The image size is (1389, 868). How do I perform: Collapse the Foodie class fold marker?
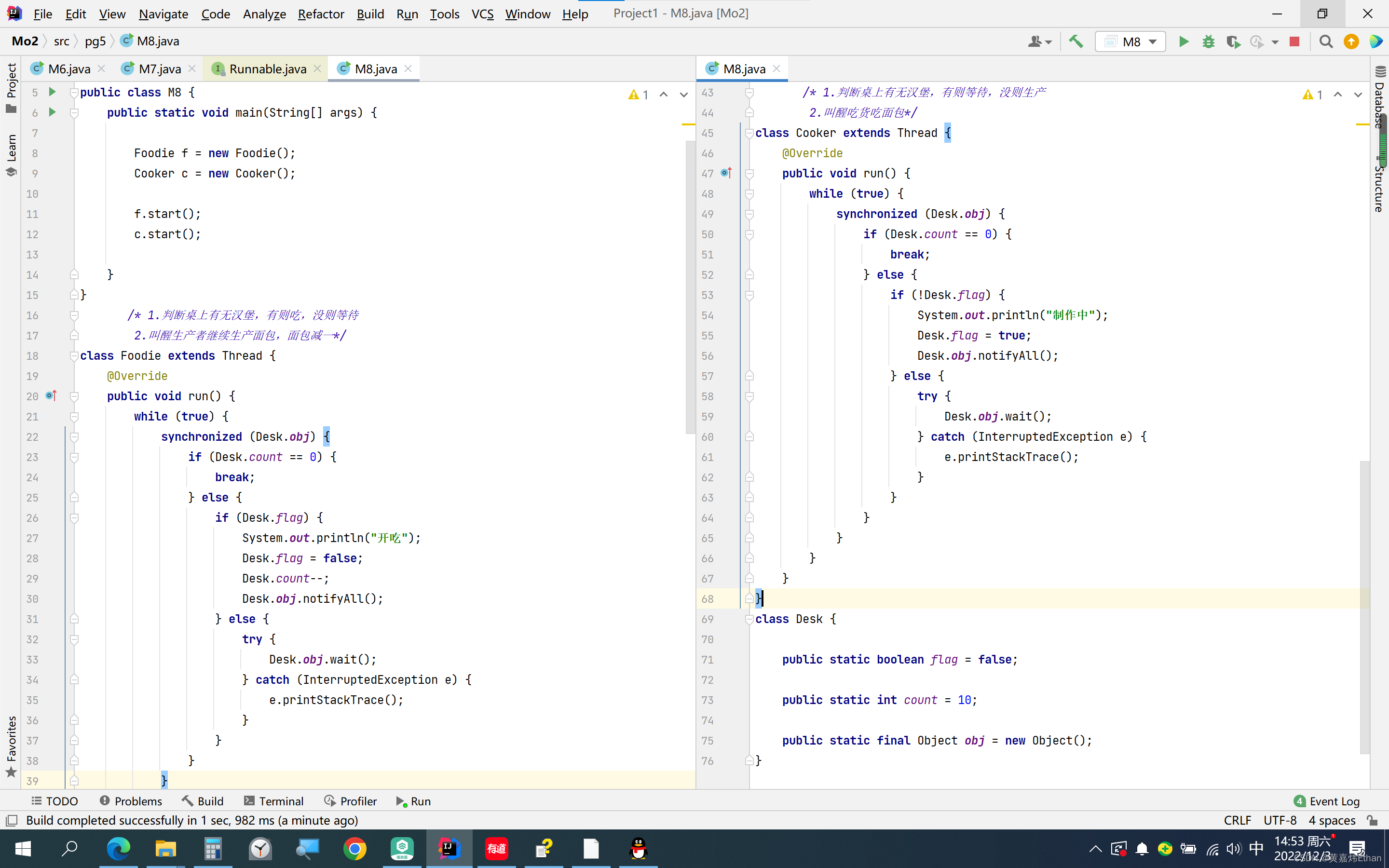click(74, 356)
